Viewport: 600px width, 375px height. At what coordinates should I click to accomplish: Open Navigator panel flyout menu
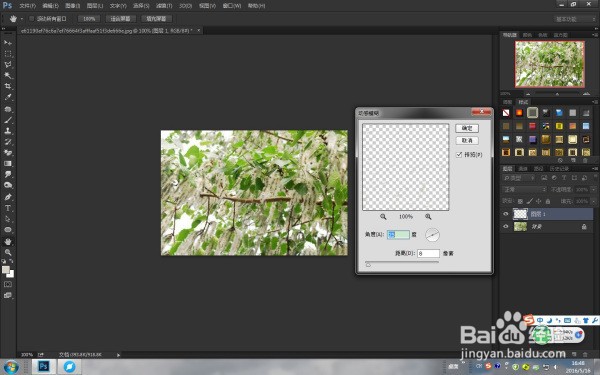point(595,35)
